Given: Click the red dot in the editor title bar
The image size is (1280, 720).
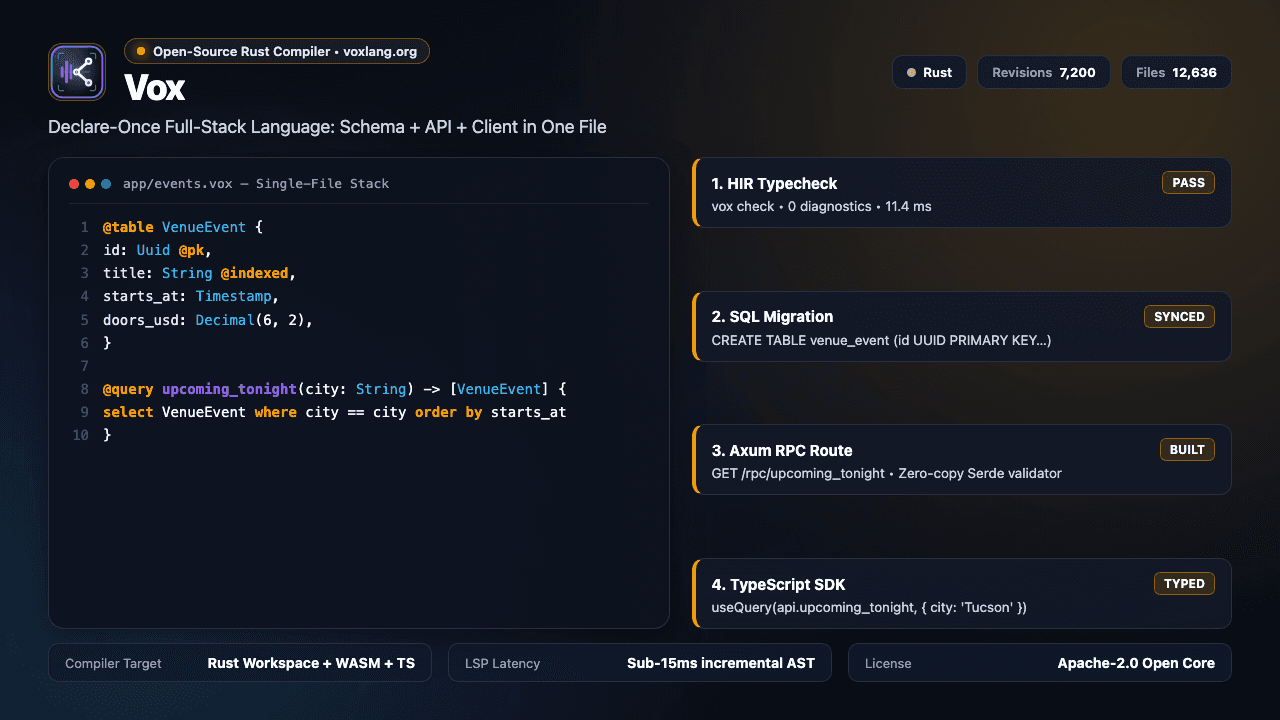Looking at the screenshot, I should point(74,184).
